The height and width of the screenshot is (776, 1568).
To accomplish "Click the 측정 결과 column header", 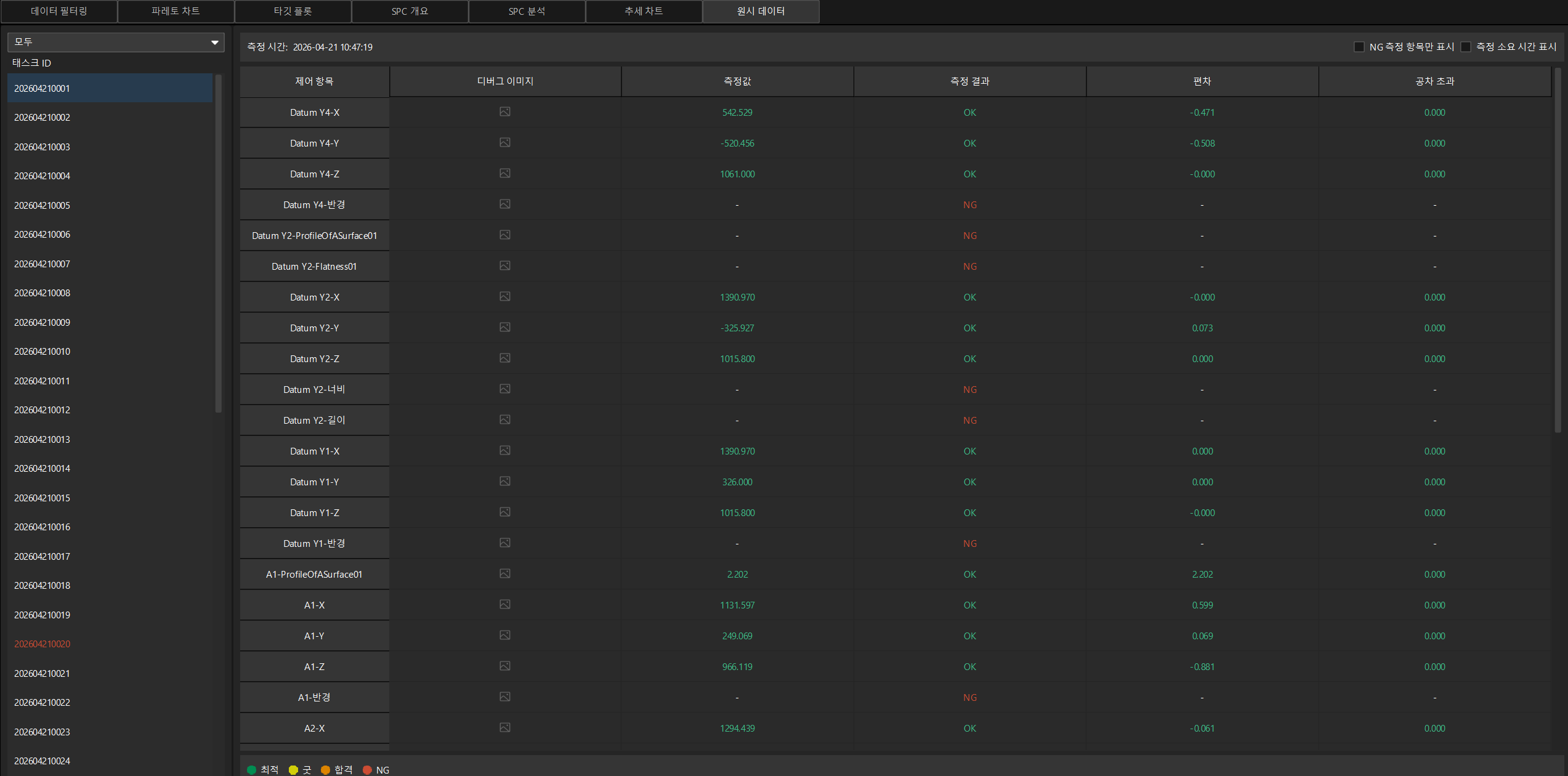I will point(970,81).
